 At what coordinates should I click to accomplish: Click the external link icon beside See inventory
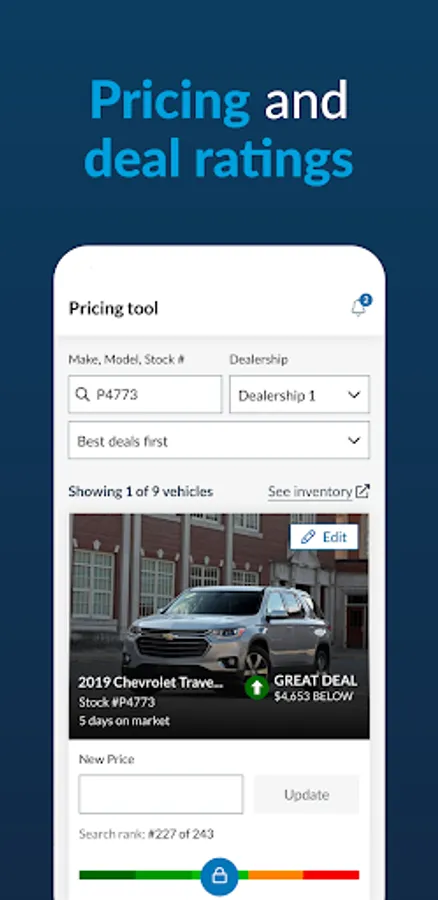coord(362,491)
